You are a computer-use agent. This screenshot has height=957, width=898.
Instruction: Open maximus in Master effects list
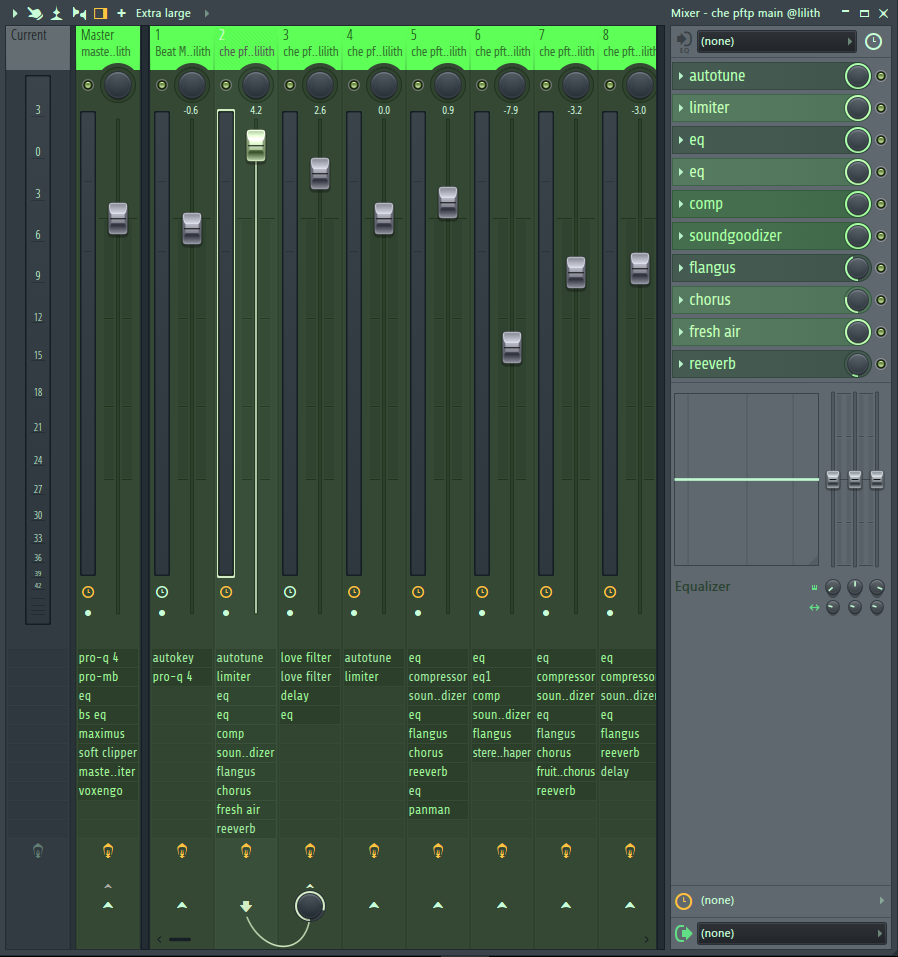pyautogui.click(x=107, y=734)
